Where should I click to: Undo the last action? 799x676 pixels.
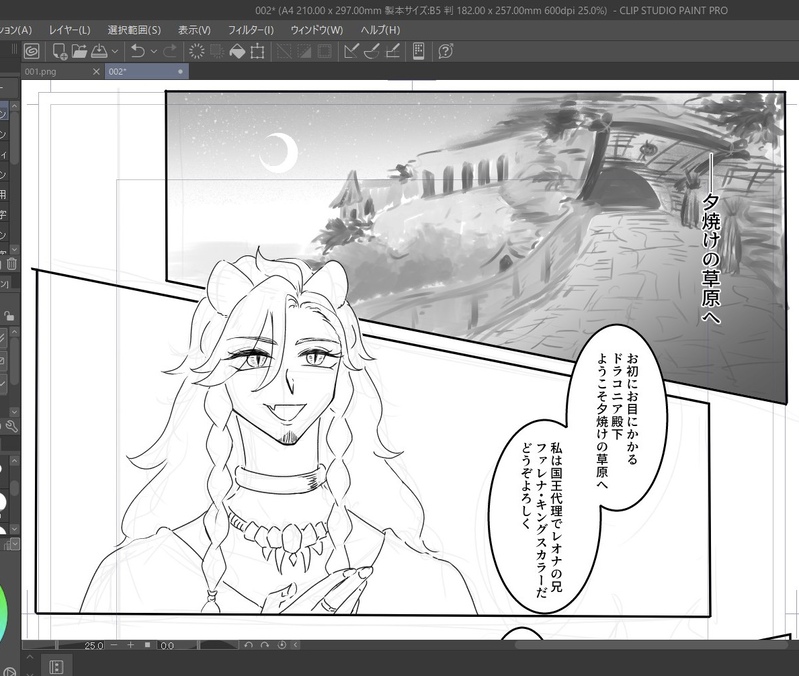pos(138,51)
